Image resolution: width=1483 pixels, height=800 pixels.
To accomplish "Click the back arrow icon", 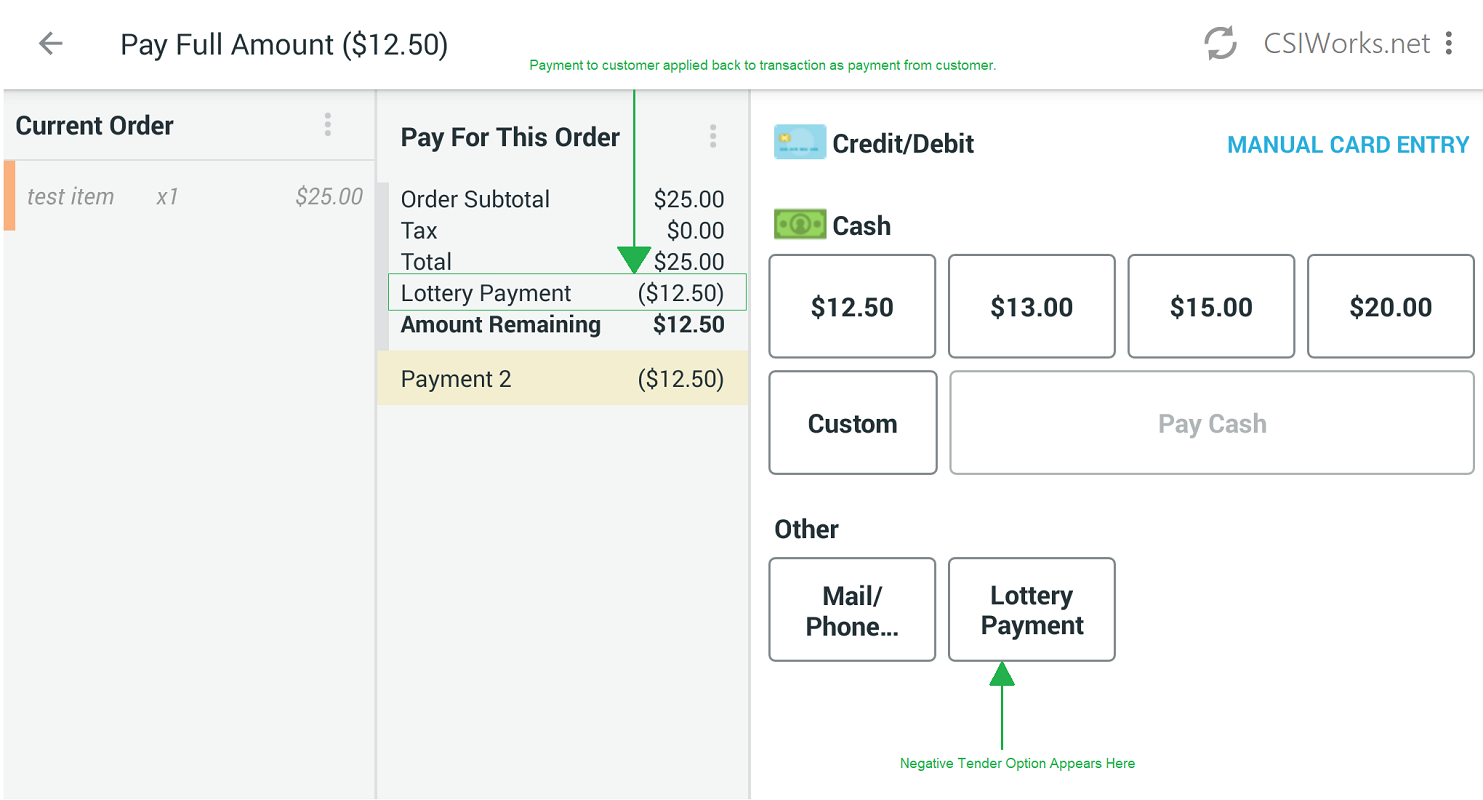I will 50,44.
